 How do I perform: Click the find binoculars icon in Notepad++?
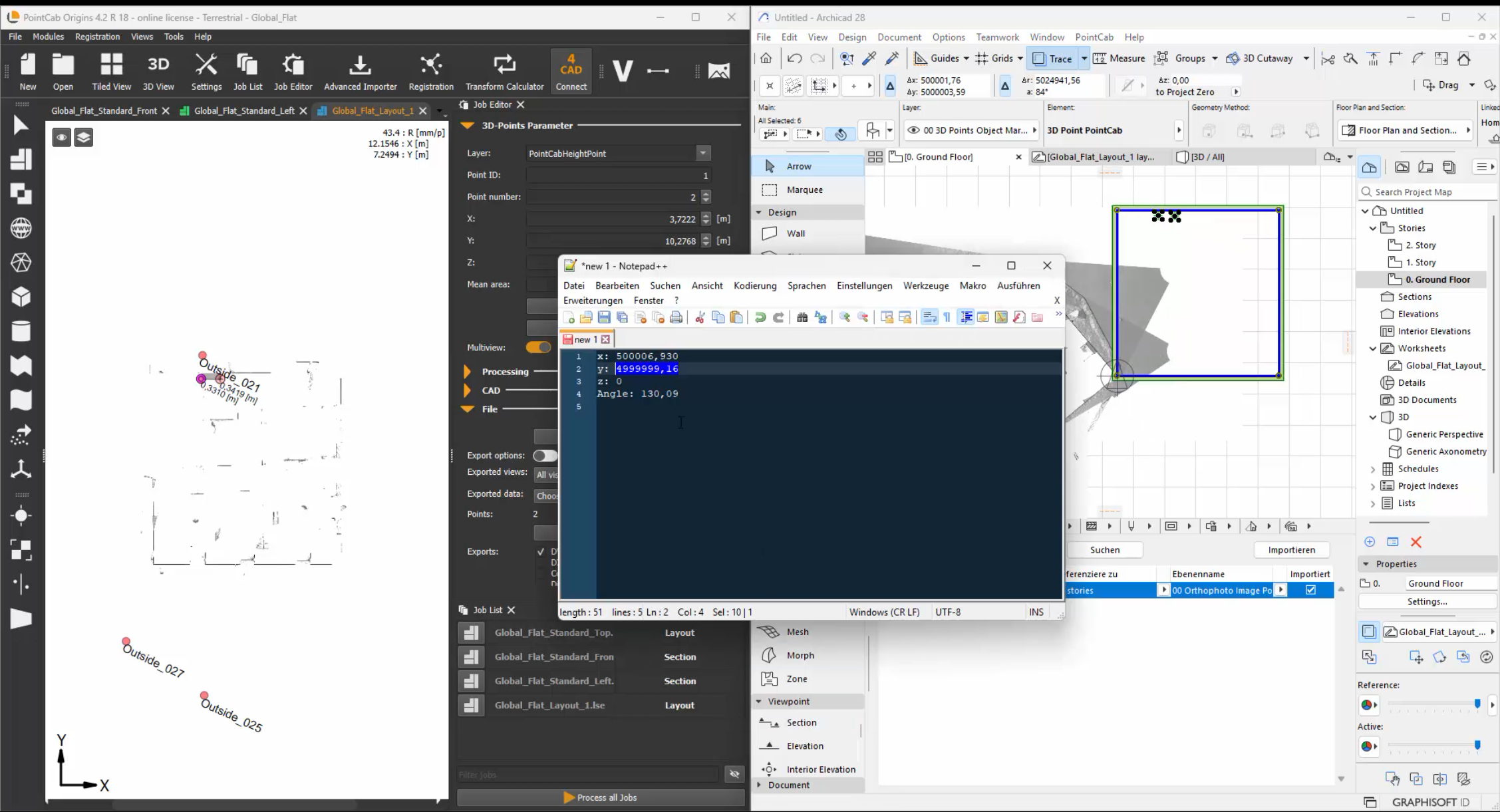(x=802, y=317)
